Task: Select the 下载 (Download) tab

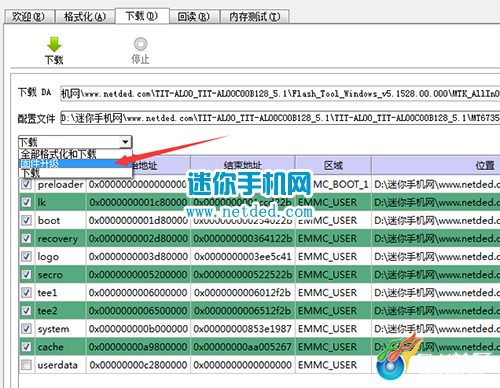Action: click(x=142, y=16)
